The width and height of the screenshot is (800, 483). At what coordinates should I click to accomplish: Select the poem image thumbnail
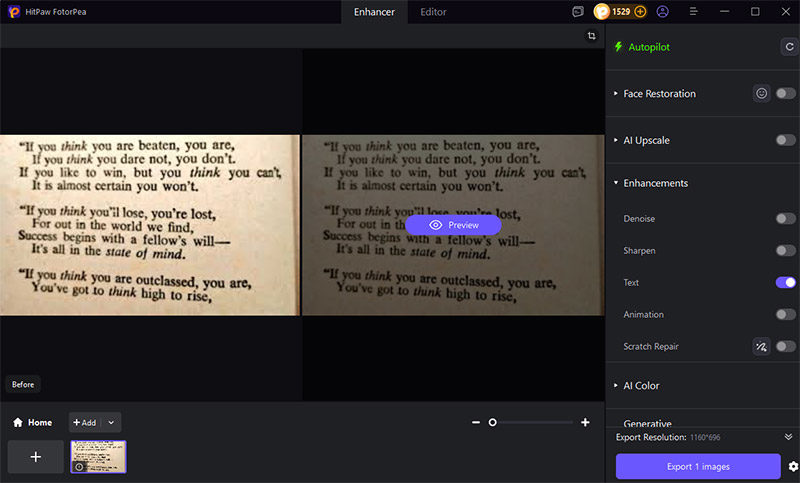[98, 456]
